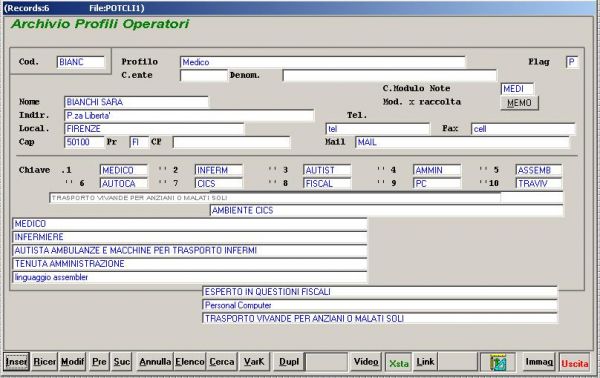Open the Elenco list button
The height and width of the screenshot is (378, 600).
[x=190, y=362]
